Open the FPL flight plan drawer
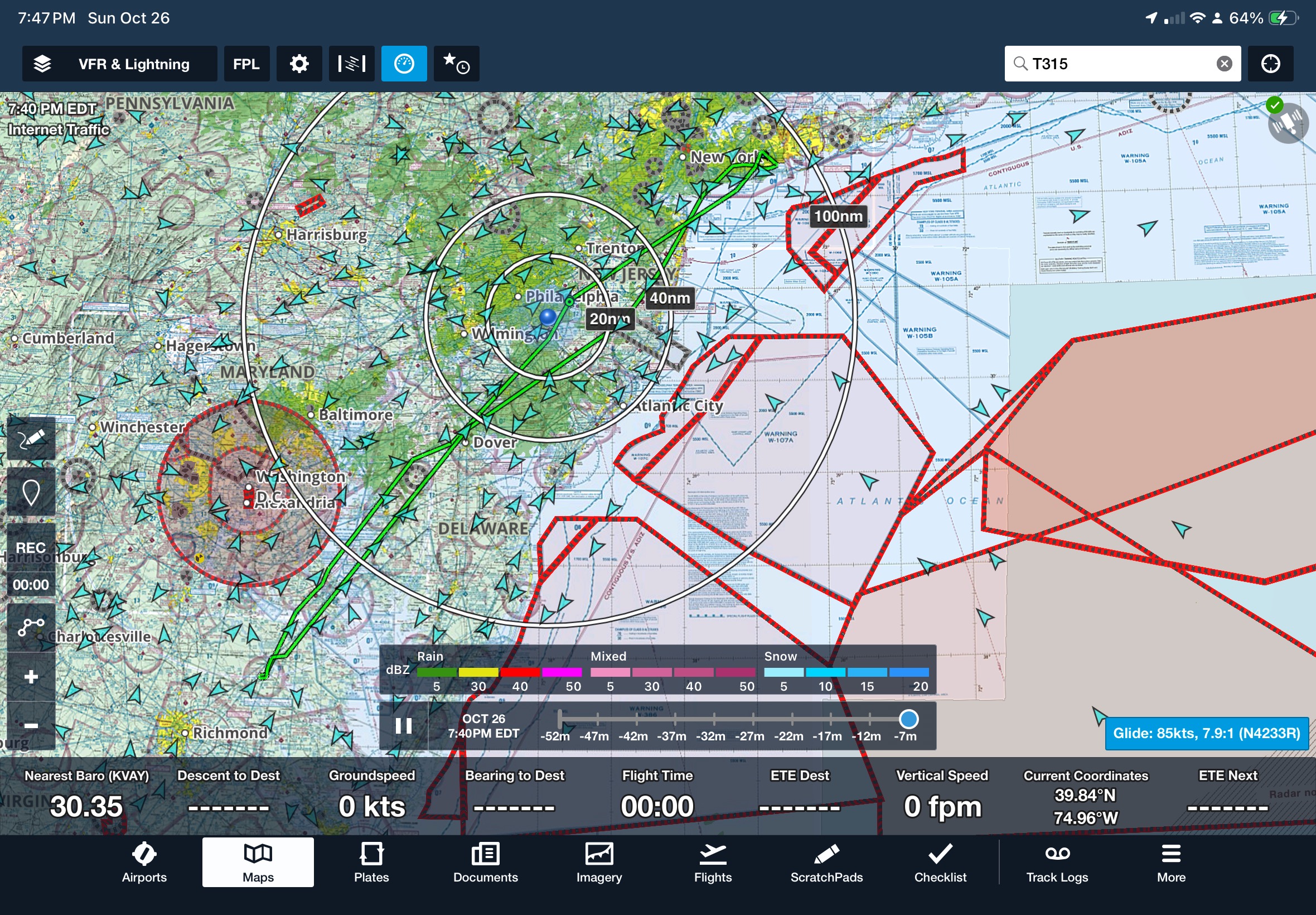 pyautogui.click(x=246, y=64)
